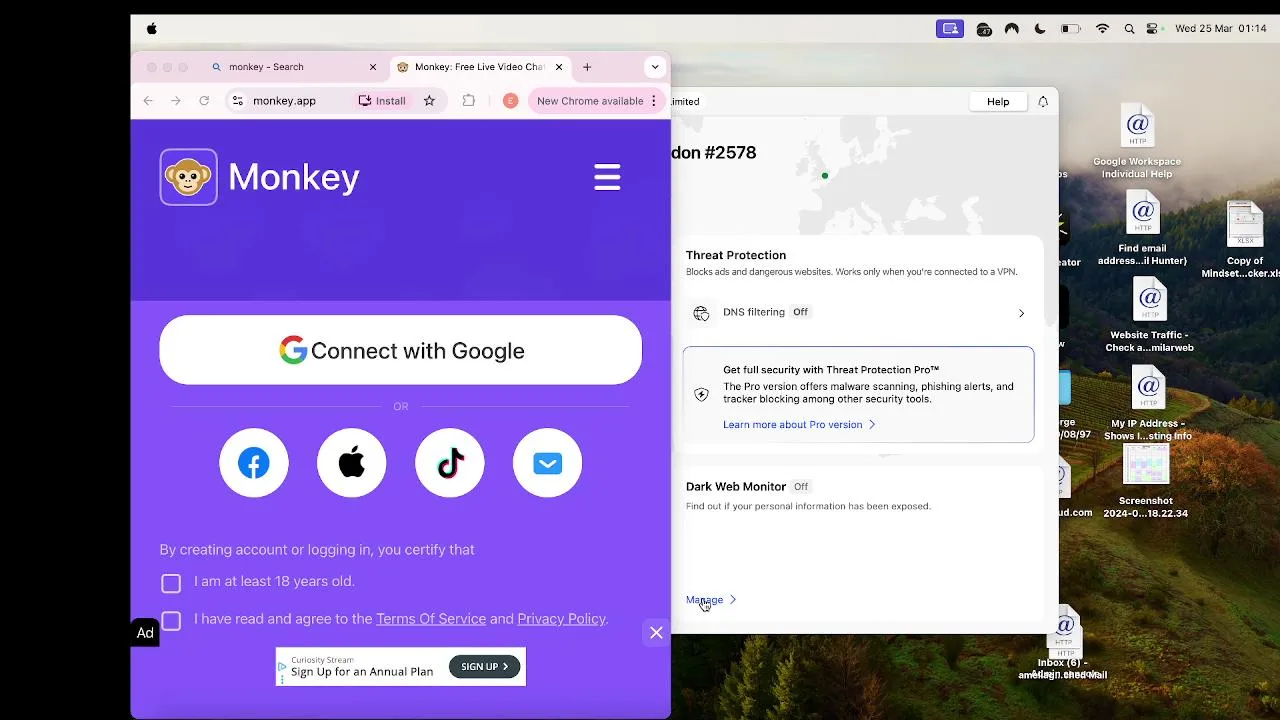Image resolution: width=1280 pixels, height=720 pixels.
Task: Select Monkey Free Live Video Chat tab
Action: pyautogui.click(x=479, y=67)
